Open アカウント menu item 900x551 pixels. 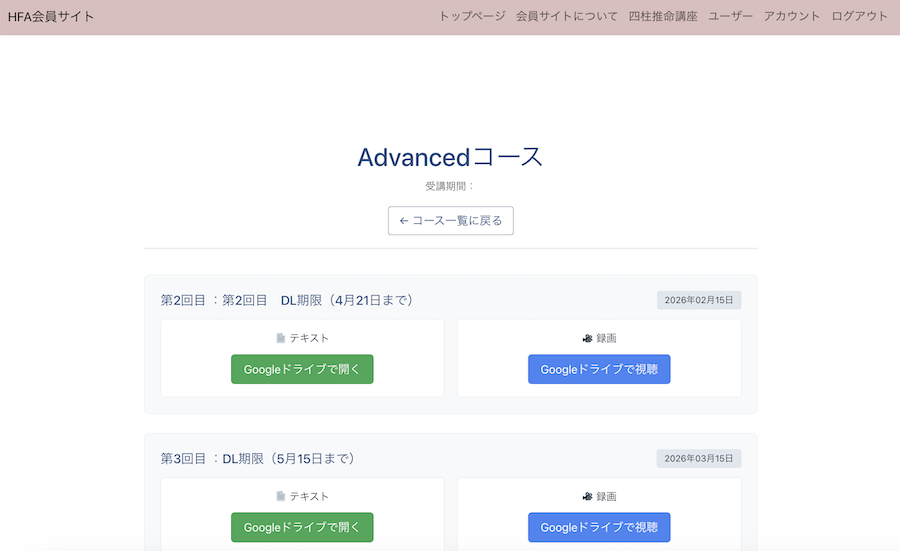tap(792, 16)
